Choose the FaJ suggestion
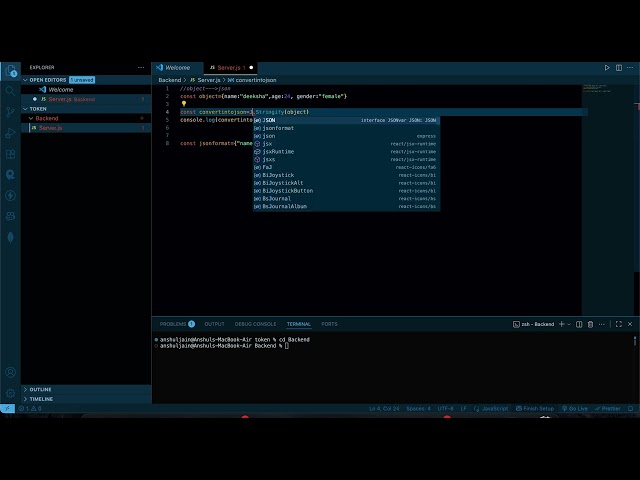Screen dimensions: 640x480 346,167
